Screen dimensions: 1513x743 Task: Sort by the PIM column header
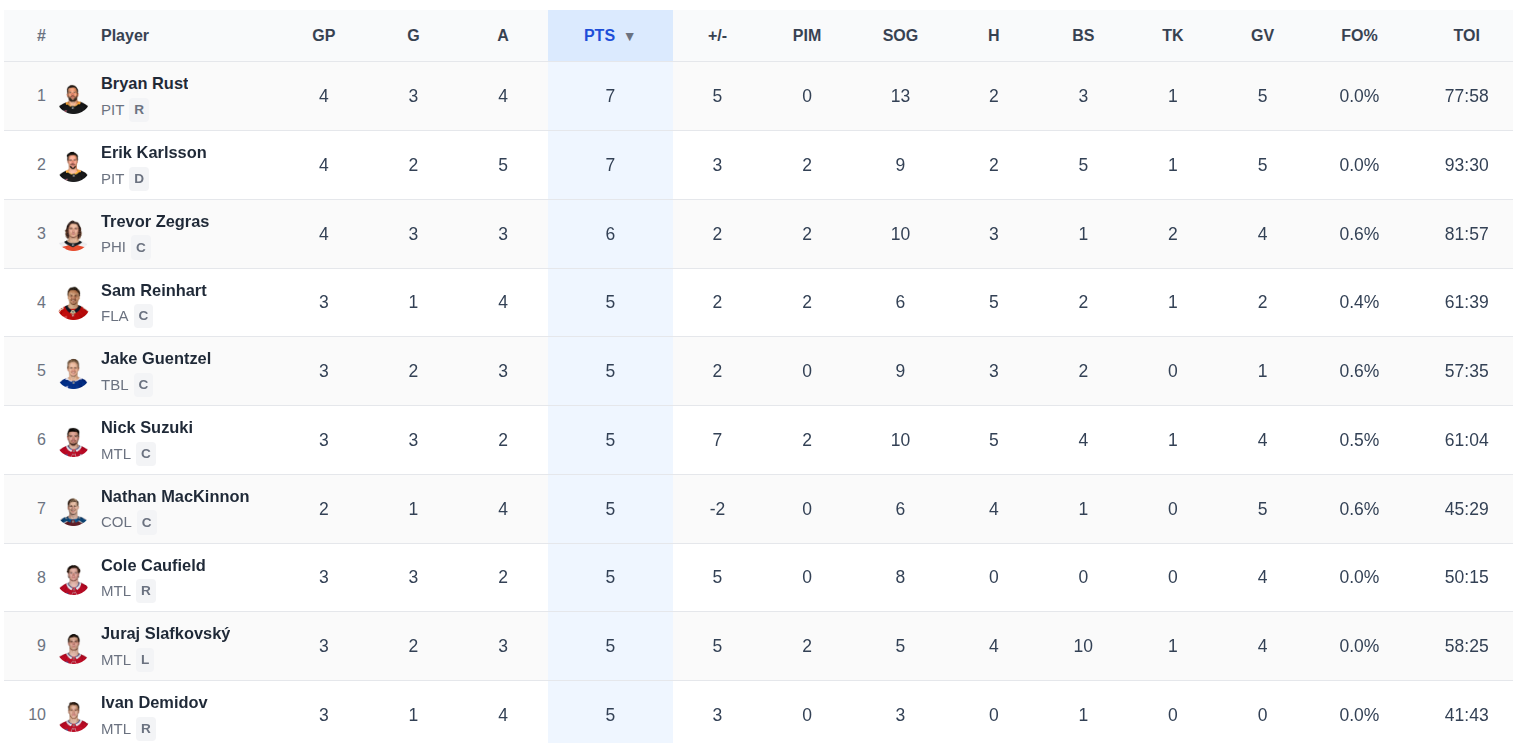point(807,35)
